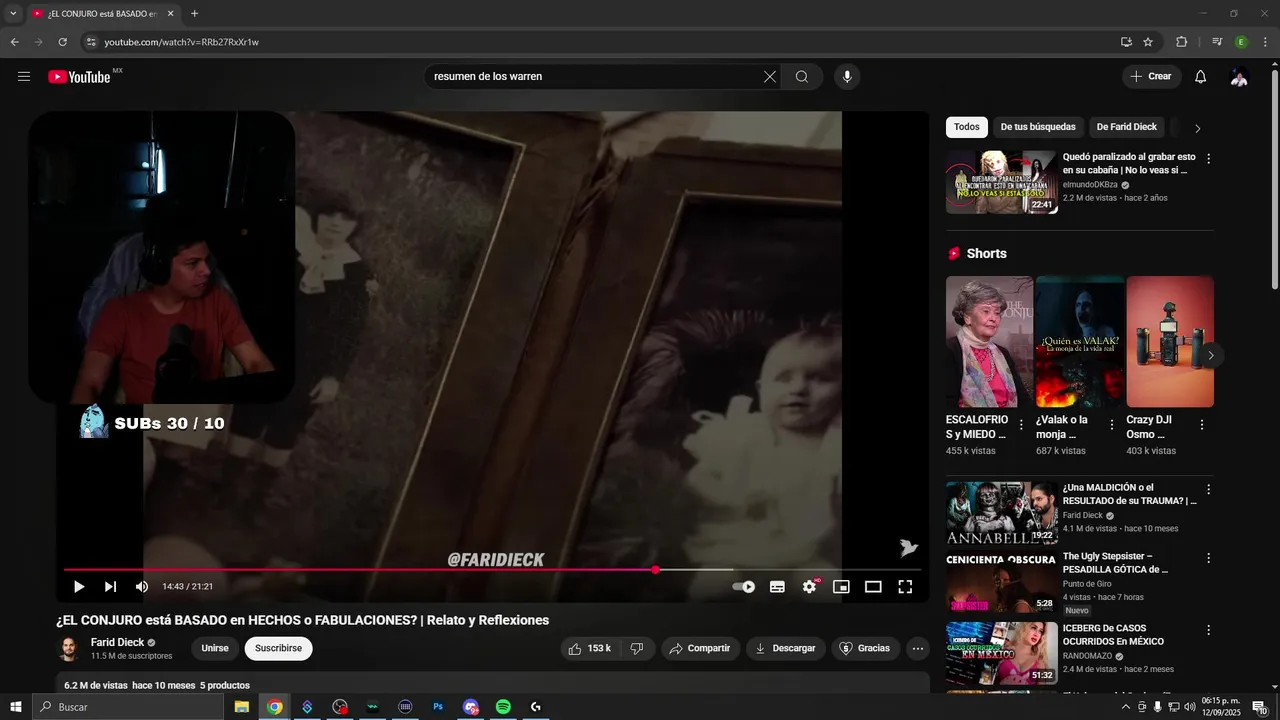
Task: Show more filter chips with right arrow
Action: click(1198, 128)
